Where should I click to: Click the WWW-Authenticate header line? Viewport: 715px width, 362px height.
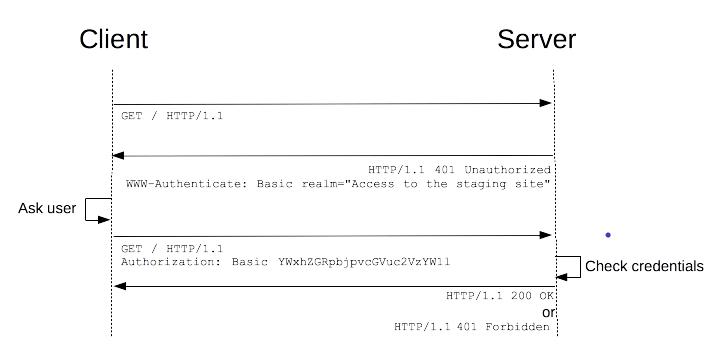click(338, 184)
